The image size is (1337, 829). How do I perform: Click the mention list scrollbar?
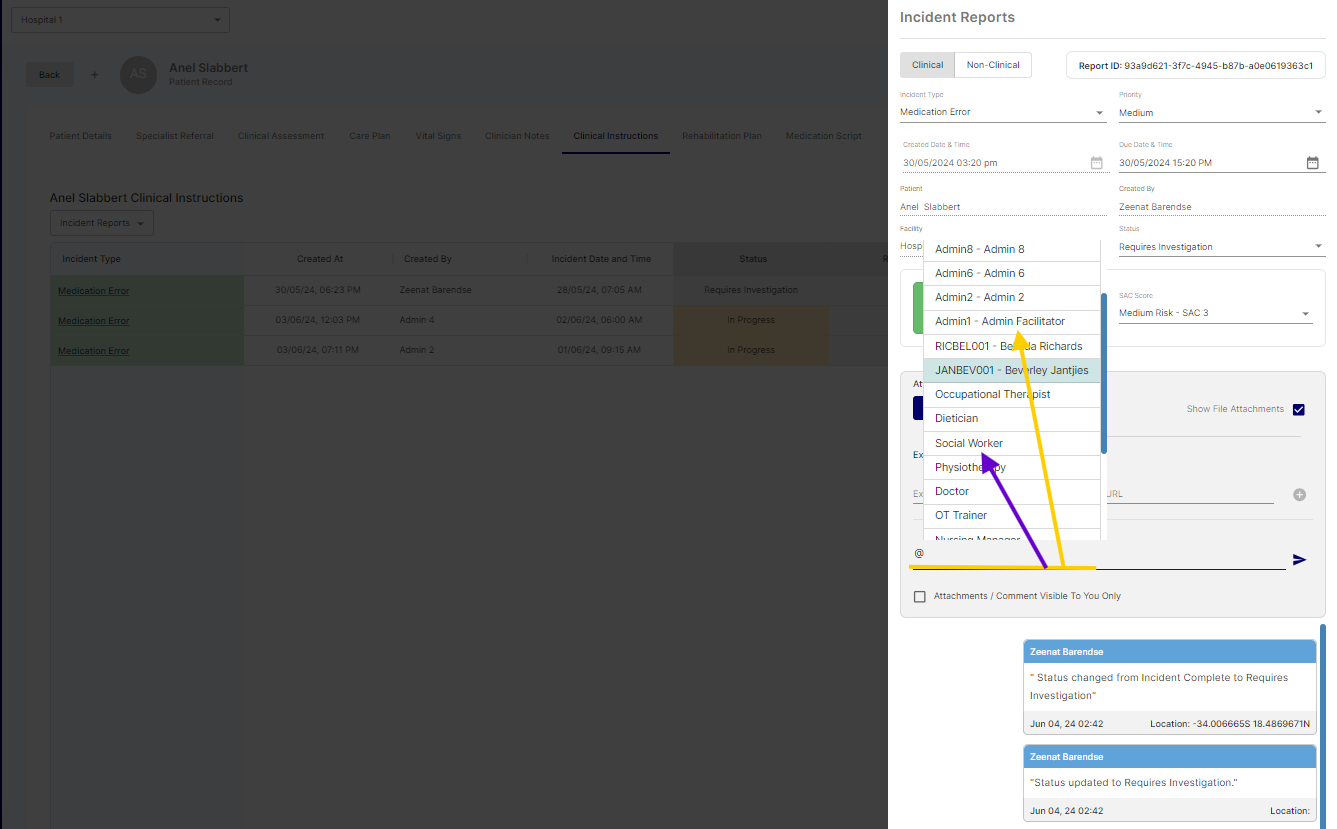tap(1104, 370)
